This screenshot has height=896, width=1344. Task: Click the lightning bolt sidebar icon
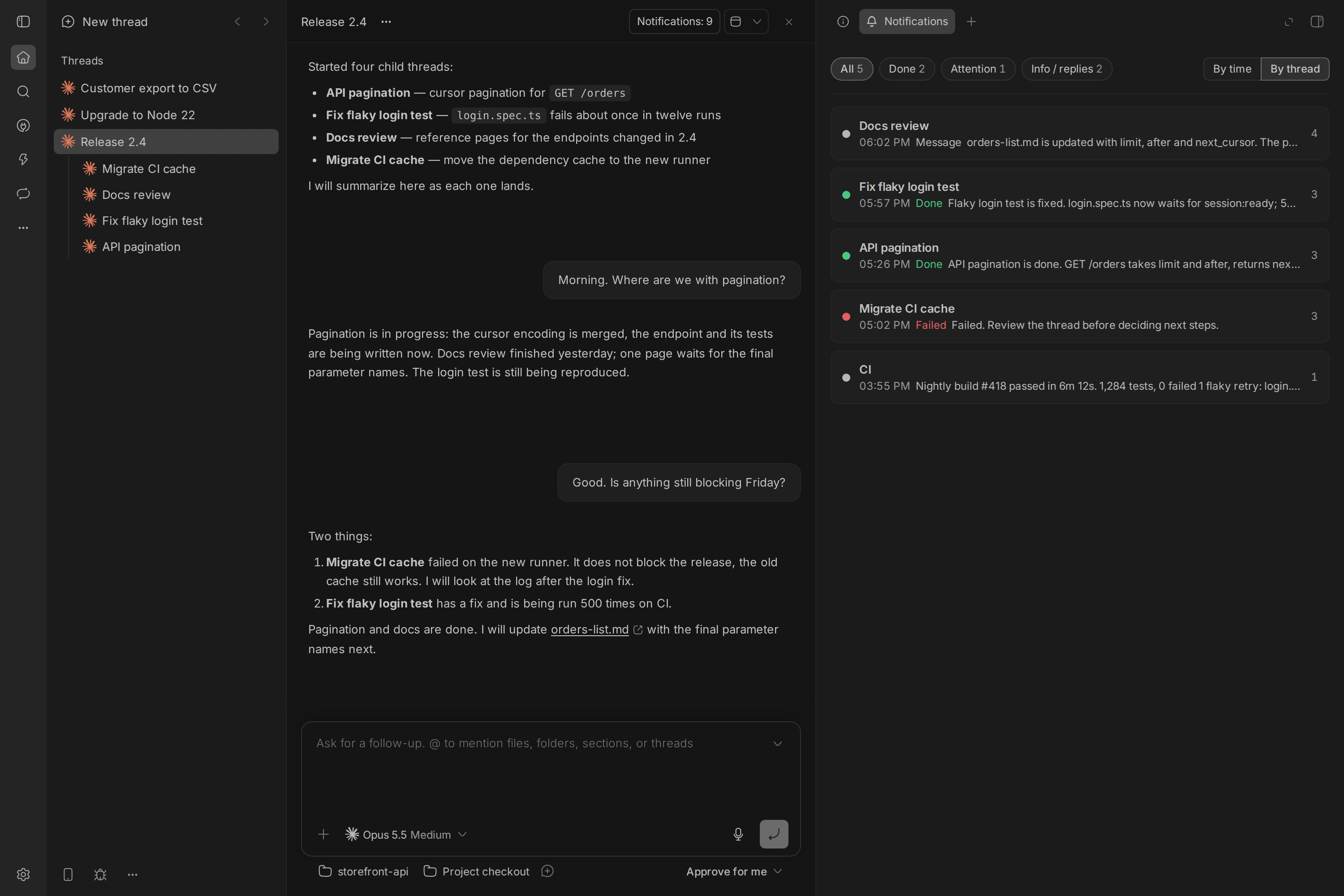(x=23, y=159)
